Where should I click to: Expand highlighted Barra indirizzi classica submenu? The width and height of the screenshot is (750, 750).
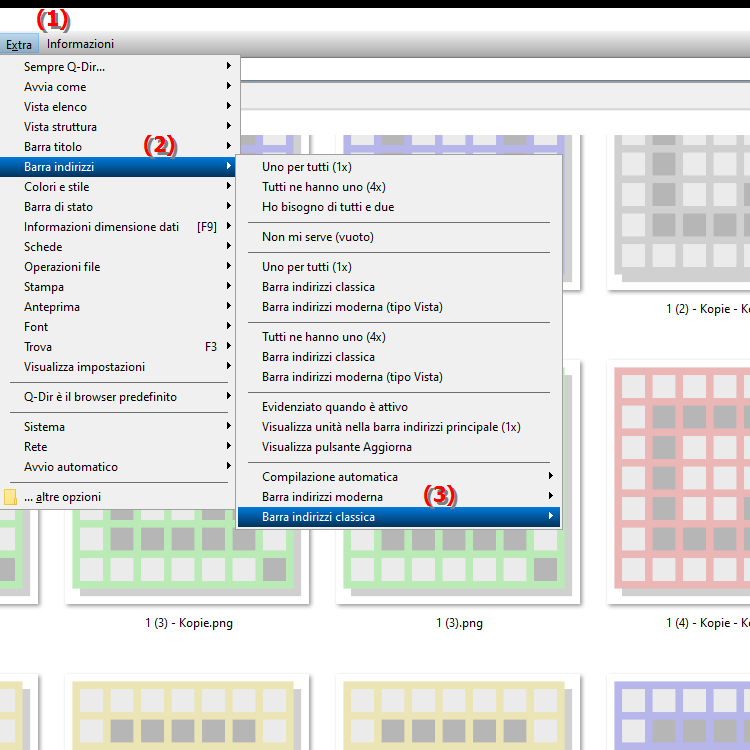coord(398,517)
